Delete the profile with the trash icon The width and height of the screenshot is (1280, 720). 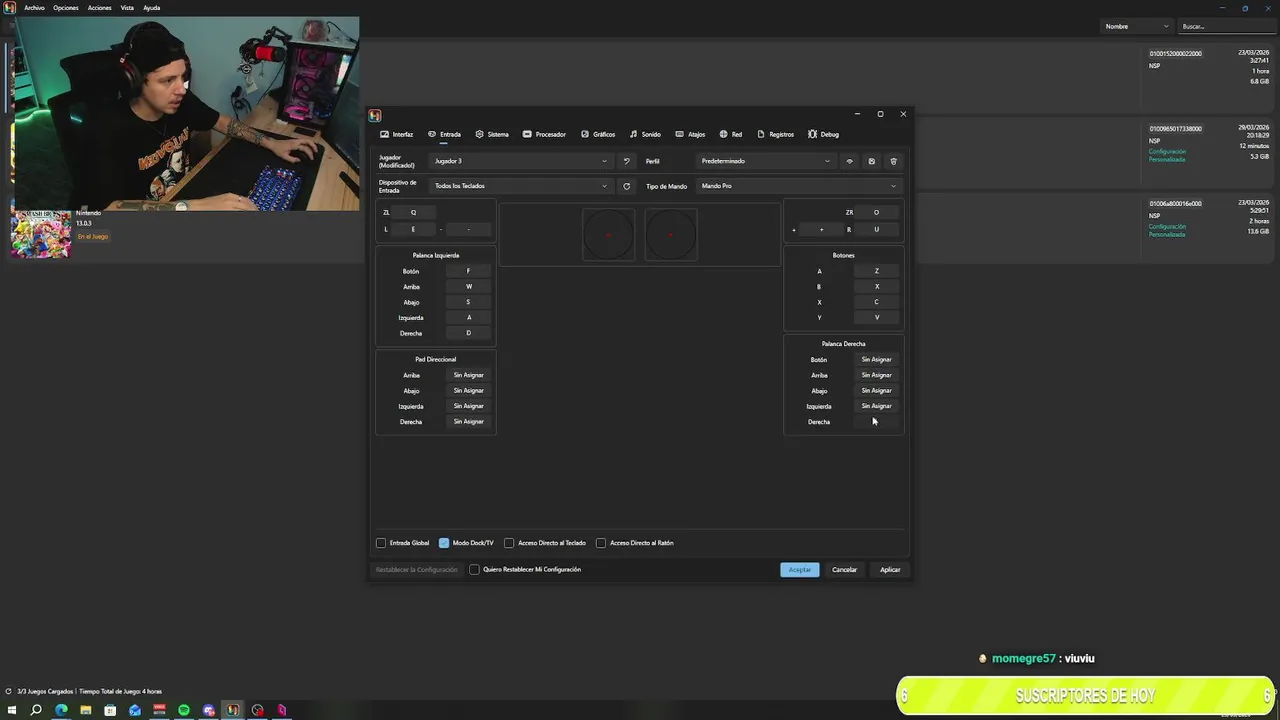894,161
